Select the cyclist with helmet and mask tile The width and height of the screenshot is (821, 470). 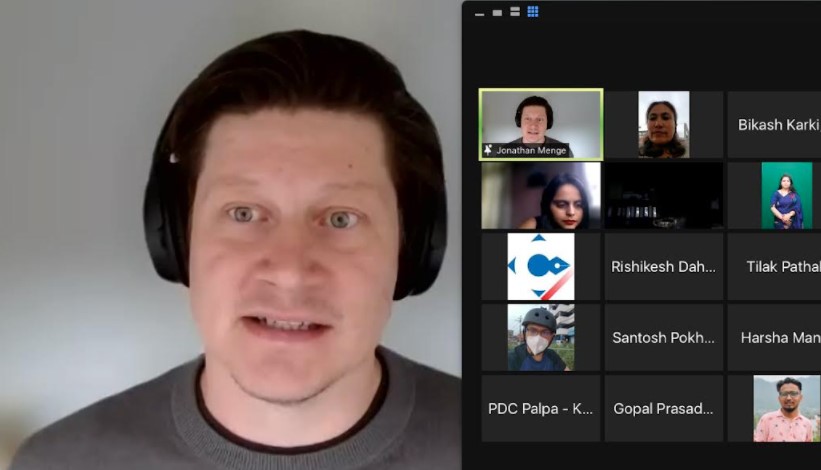pyautogui.click(x=541, y=338)
